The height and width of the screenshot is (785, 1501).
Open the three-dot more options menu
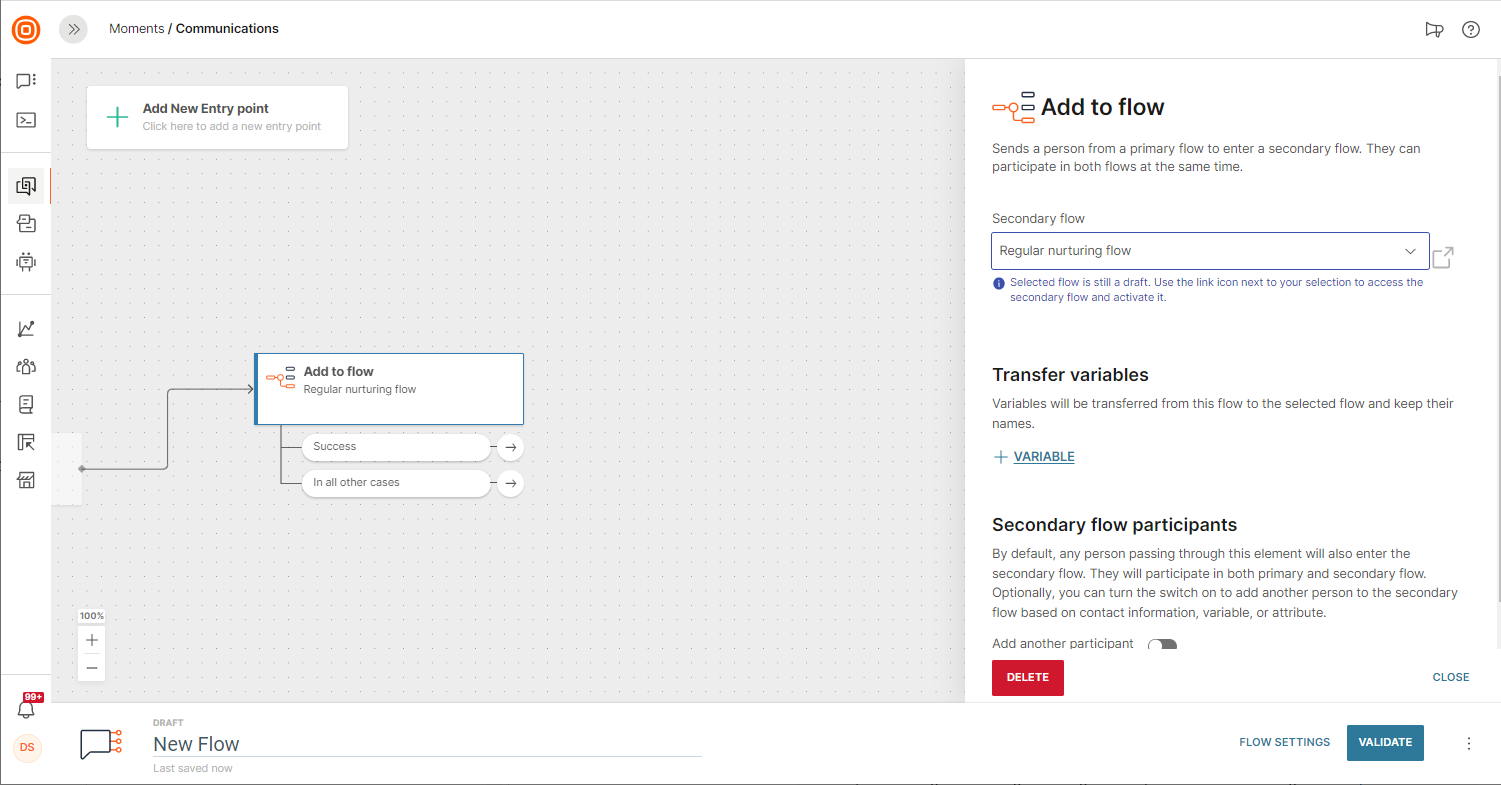pos(1468,743)
